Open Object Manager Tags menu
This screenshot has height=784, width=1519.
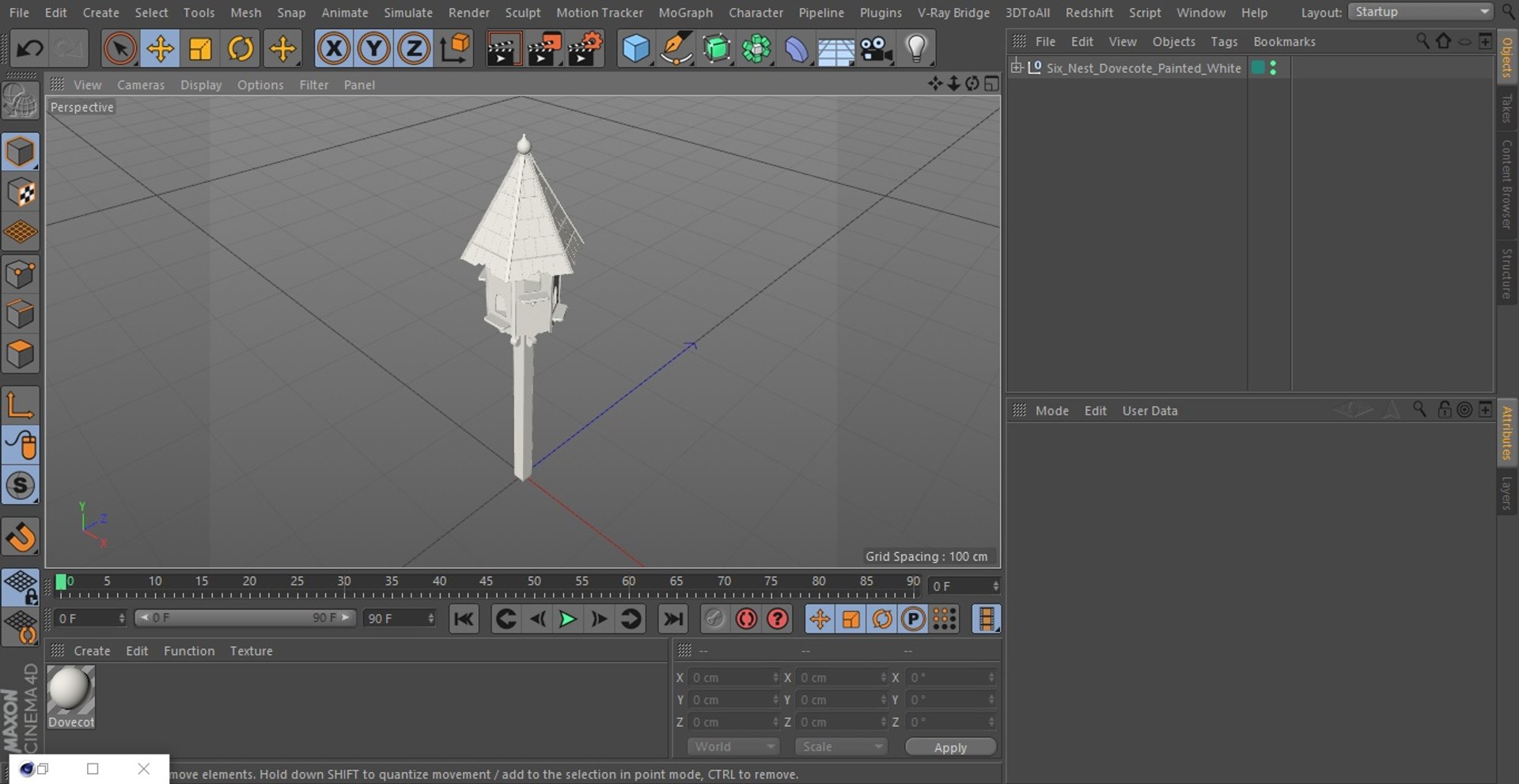[x=1224, y=41]
